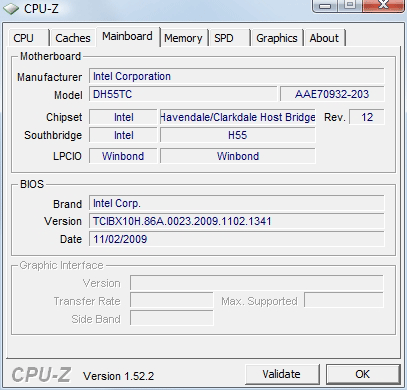Open the Caches tab
407x390 pixels.
click(73, 38)
